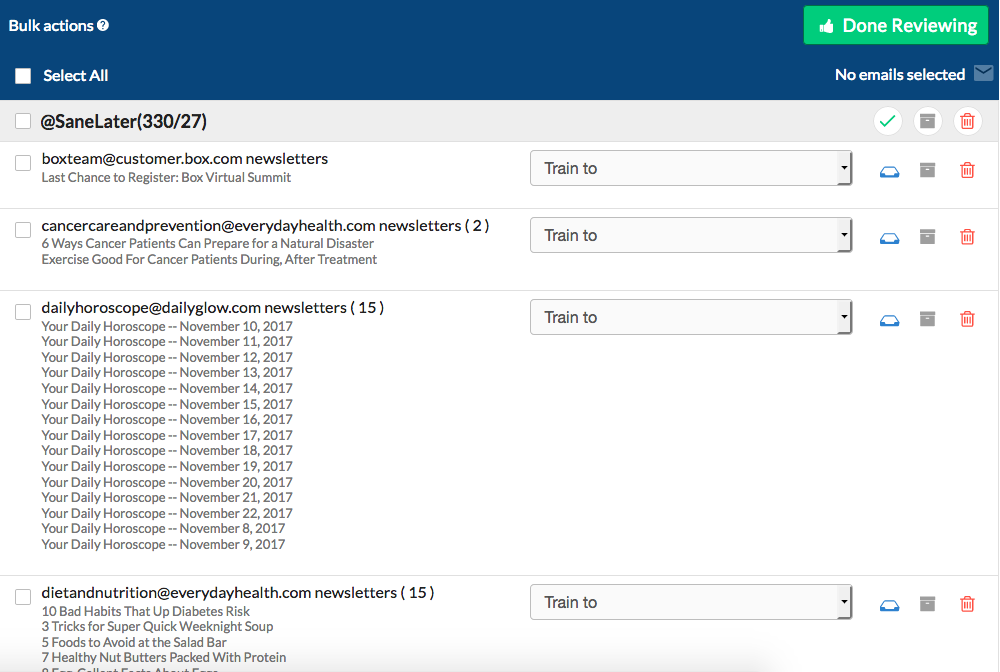Archive dailyhoroscope@dailyglow.com newsletters
The image size is (1000, 672).
pos(927,318)
